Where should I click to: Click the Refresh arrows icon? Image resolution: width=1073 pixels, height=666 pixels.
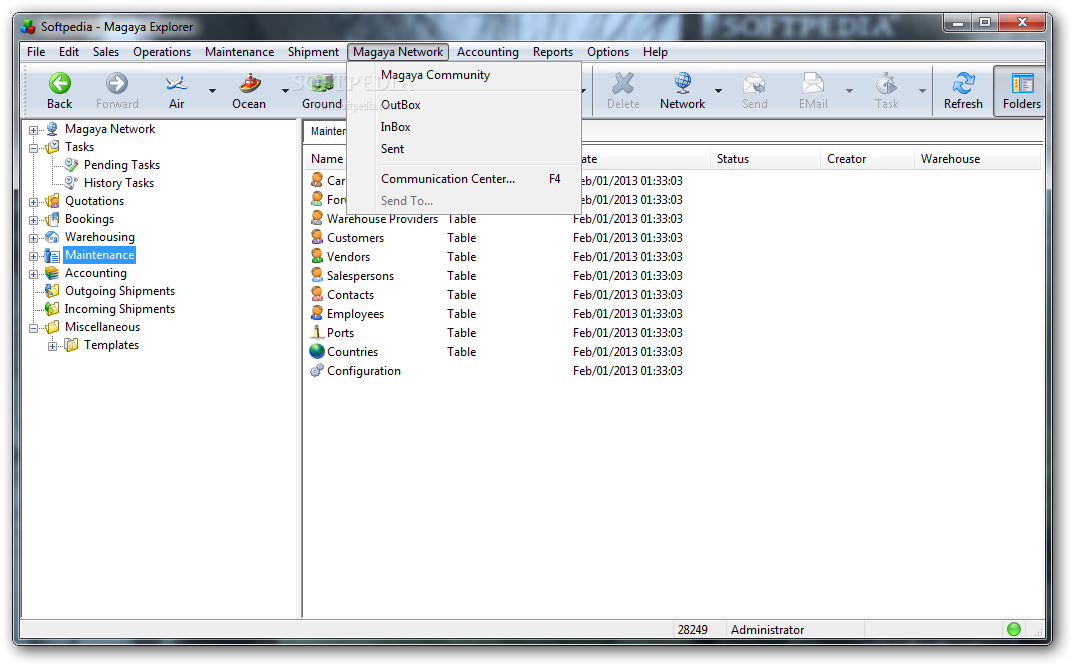coord(964,84)
